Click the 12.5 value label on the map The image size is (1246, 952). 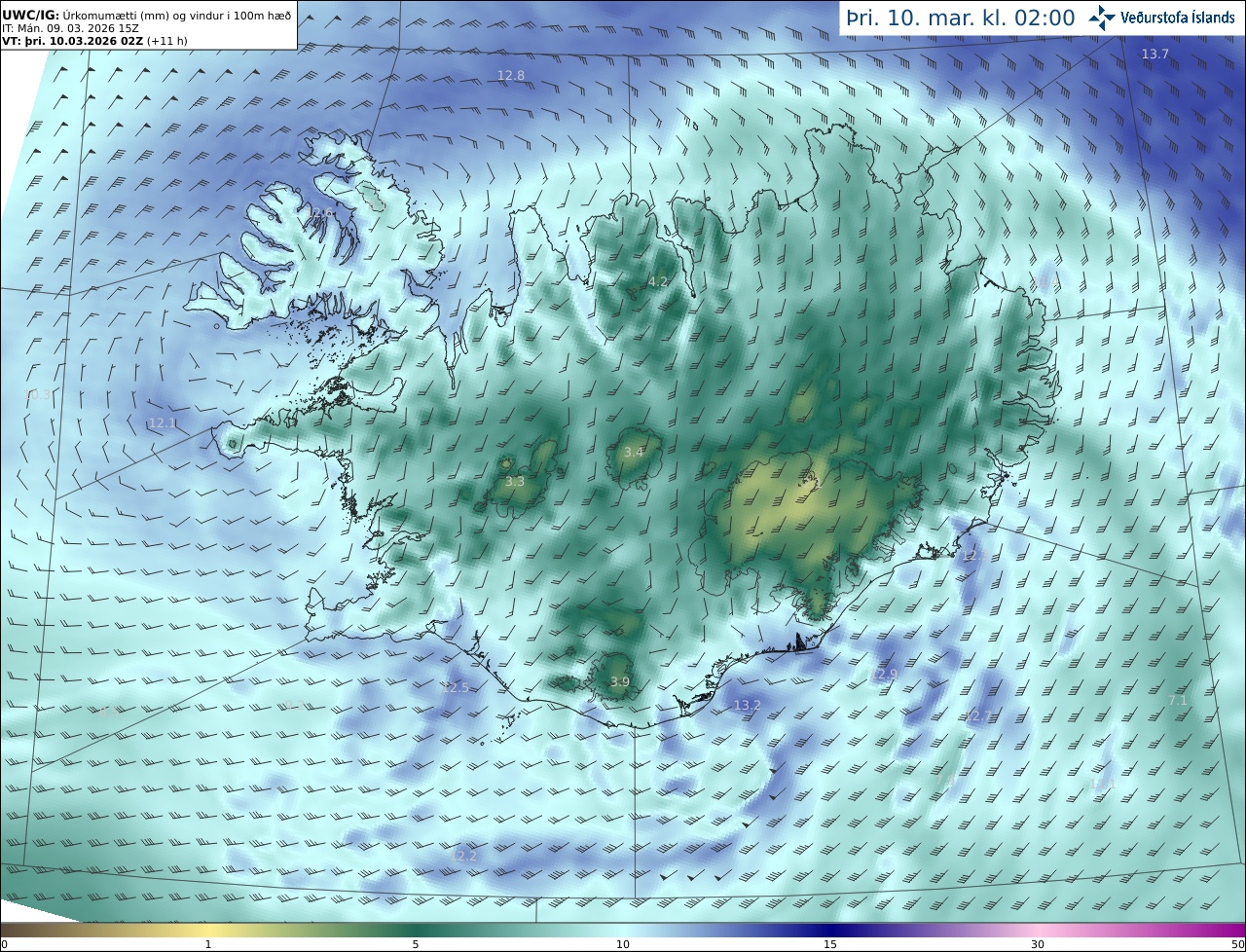click(x=455, y=687)
